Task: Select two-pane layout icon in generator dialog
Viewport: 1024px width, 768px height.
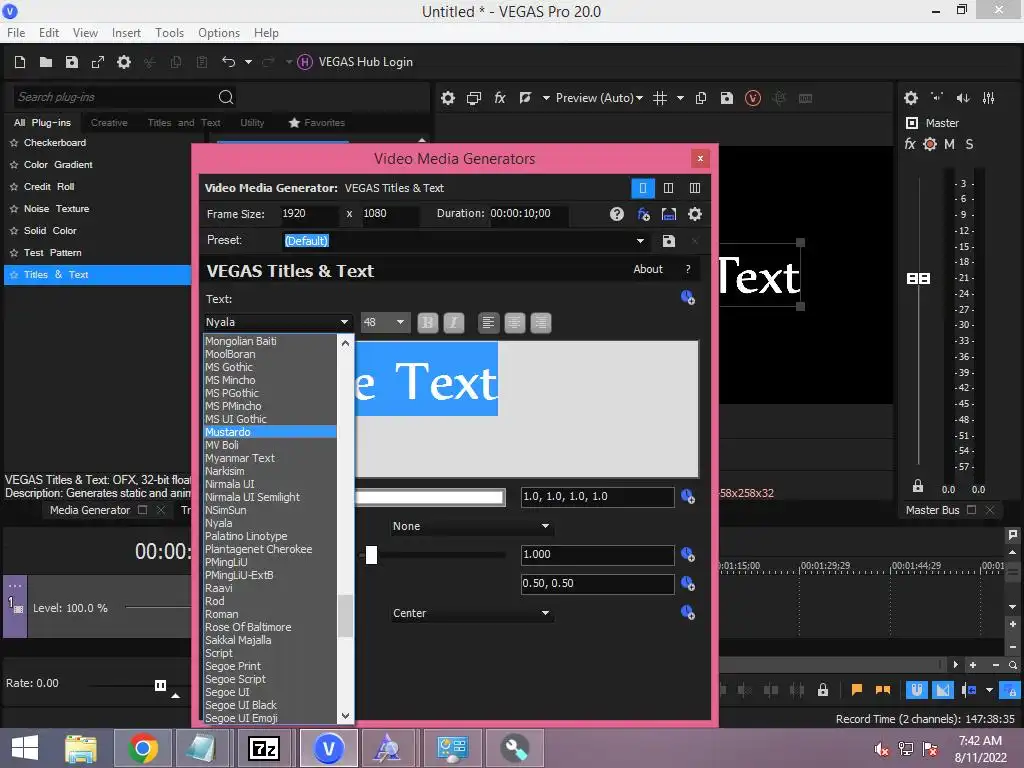Action: [x=668, y=188]
